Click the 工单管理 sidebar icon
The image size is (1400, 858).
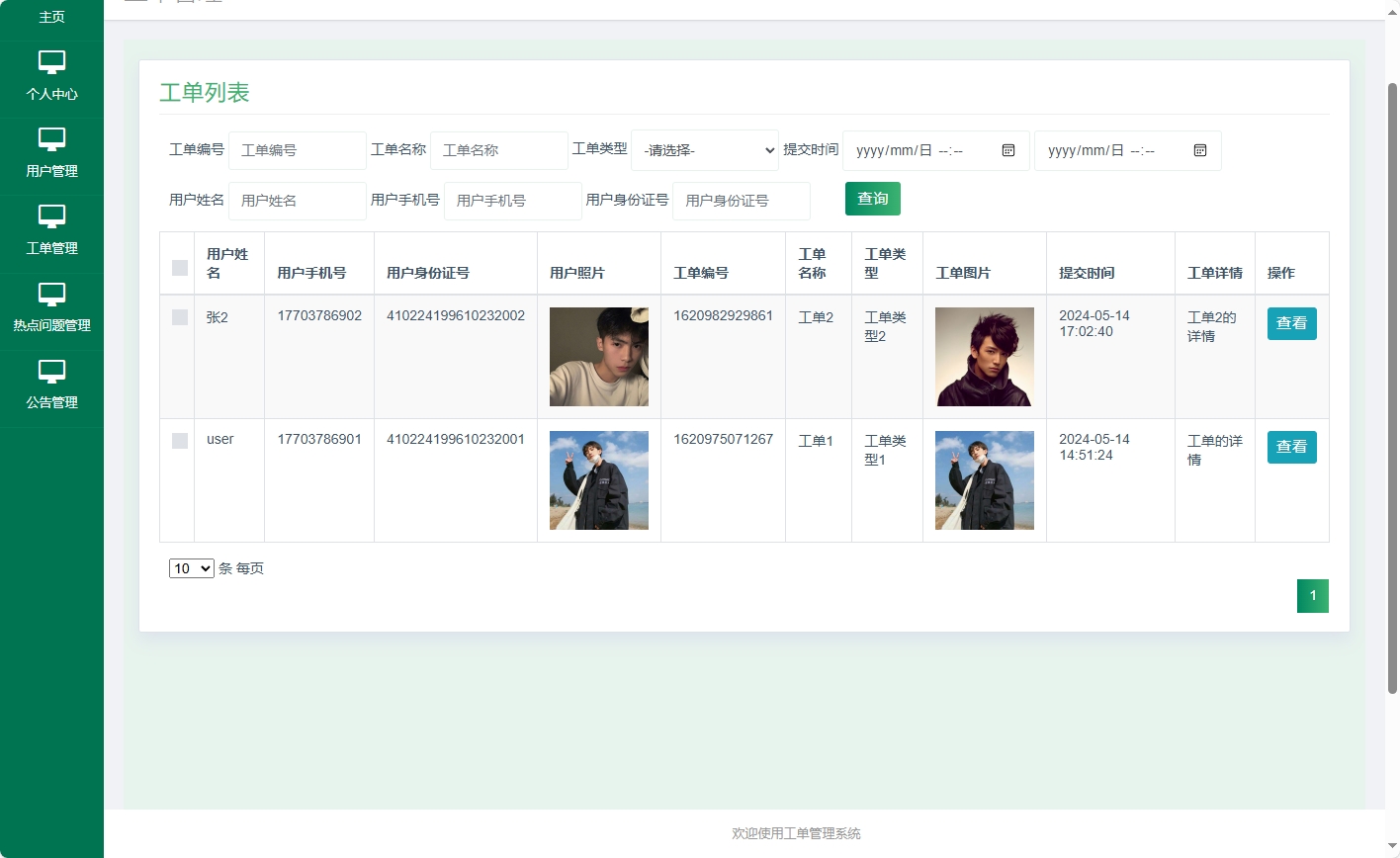[51, 216]
